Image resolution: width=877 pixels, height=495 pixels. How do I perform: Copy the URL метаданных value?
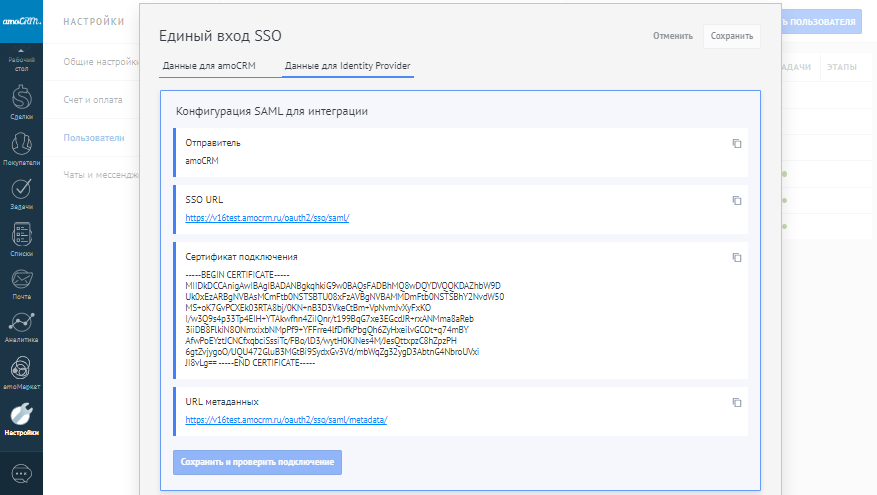pos(736,403)
